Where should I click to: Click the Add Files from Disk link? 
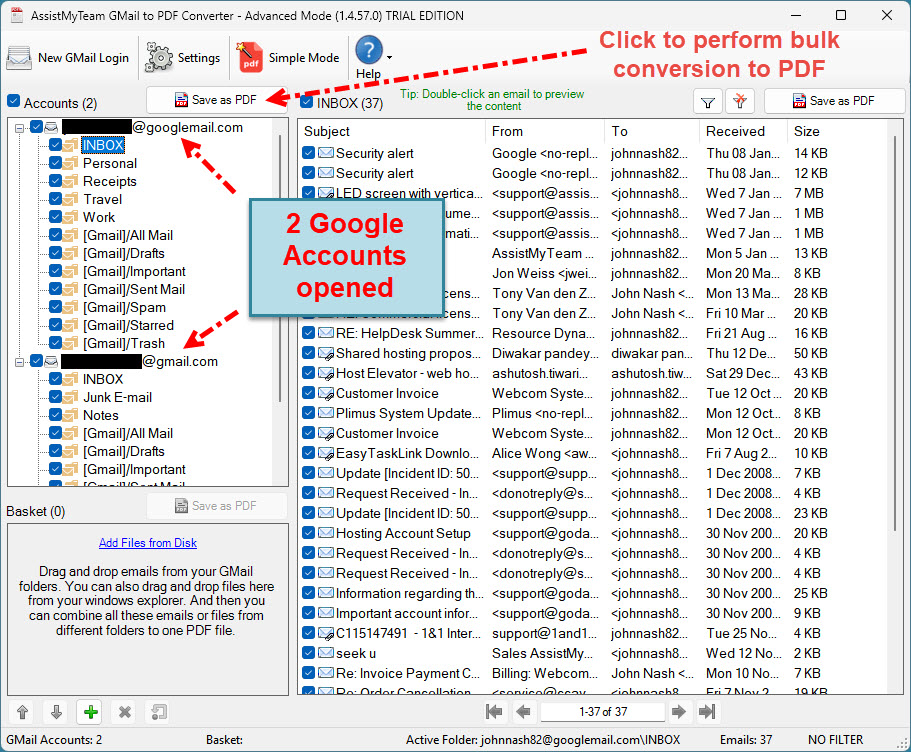point(148,543)
